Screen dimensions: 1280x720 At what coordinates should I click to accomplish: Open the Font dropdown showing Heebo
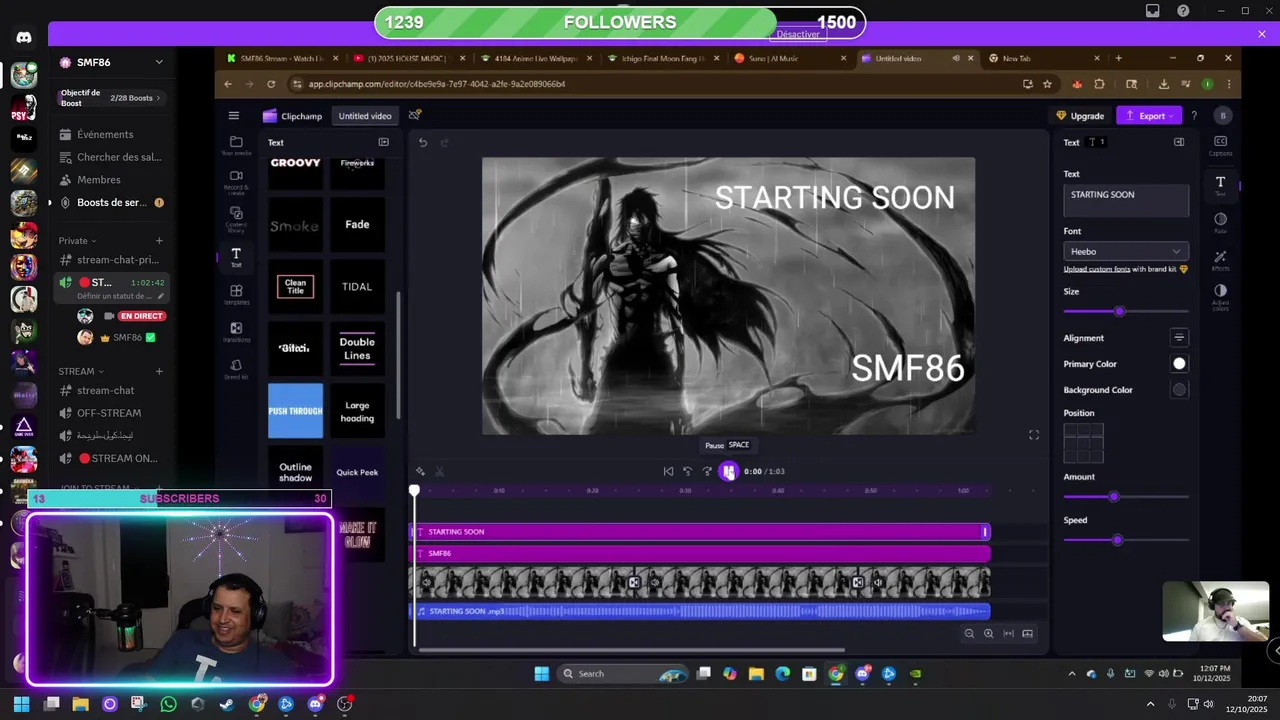(x=1126, y=251)
